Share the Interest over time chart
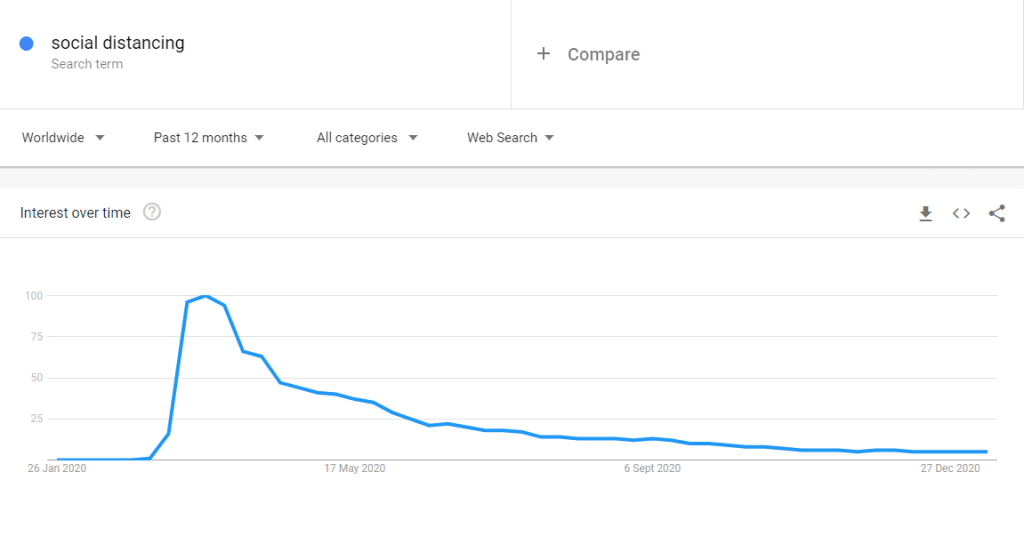This screenshot has height=536, width=1024. 996,213
